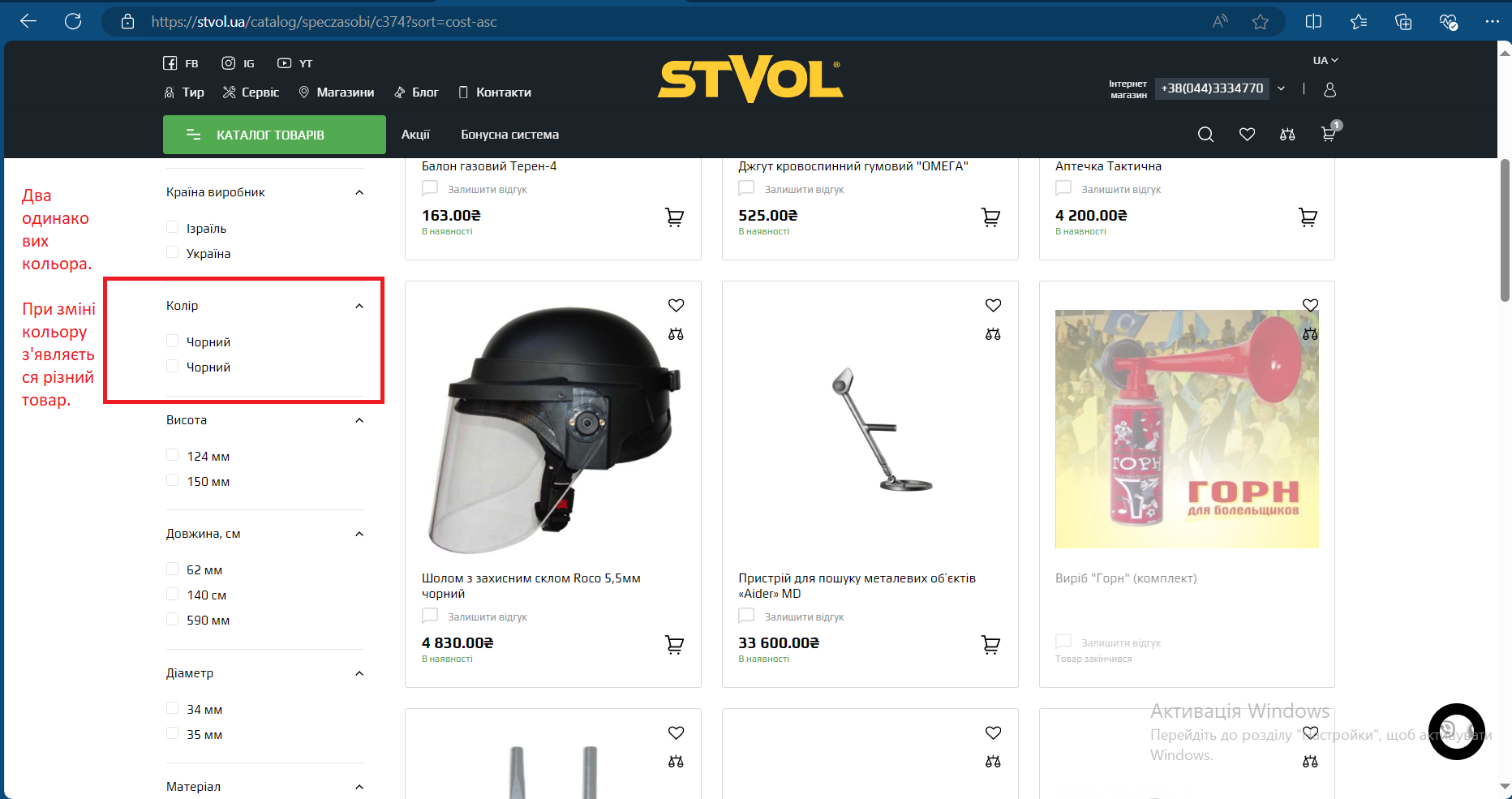The width and height of the screenshot is (1512, 799).
Task: Open the Магазини link
Action: [x=337, y=92]
